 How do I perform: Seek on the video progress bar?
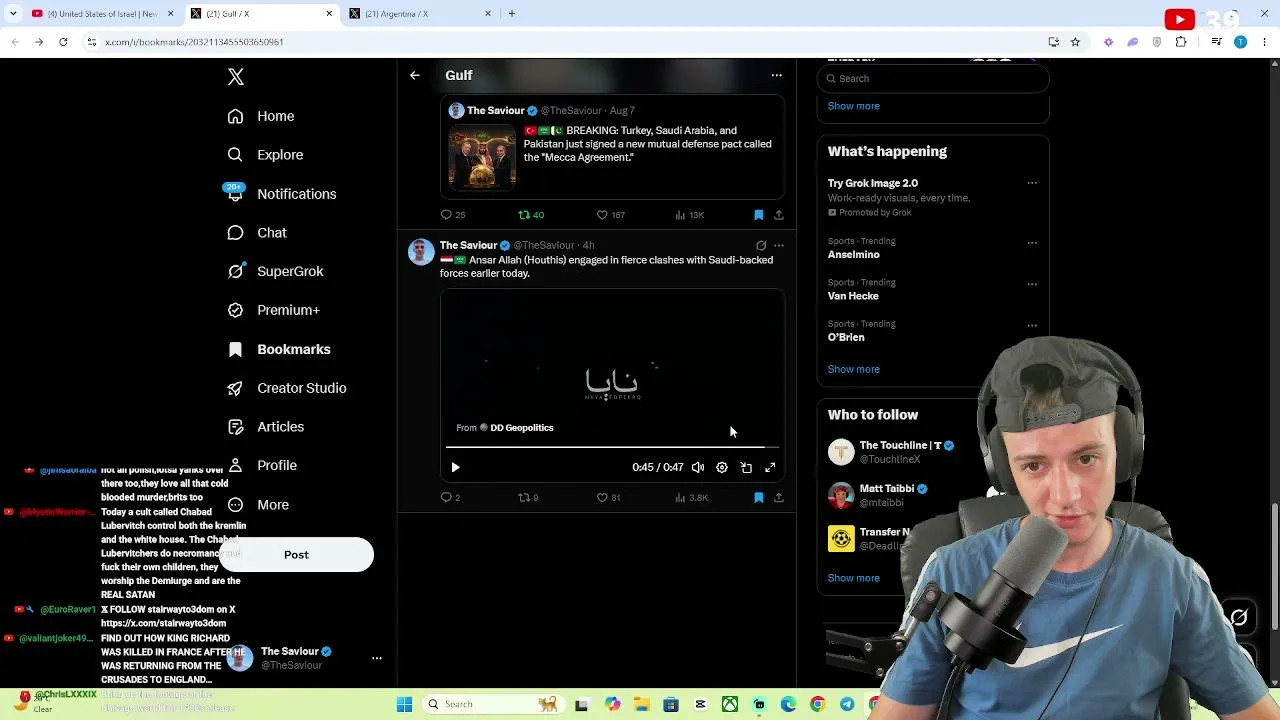point(612,447)
